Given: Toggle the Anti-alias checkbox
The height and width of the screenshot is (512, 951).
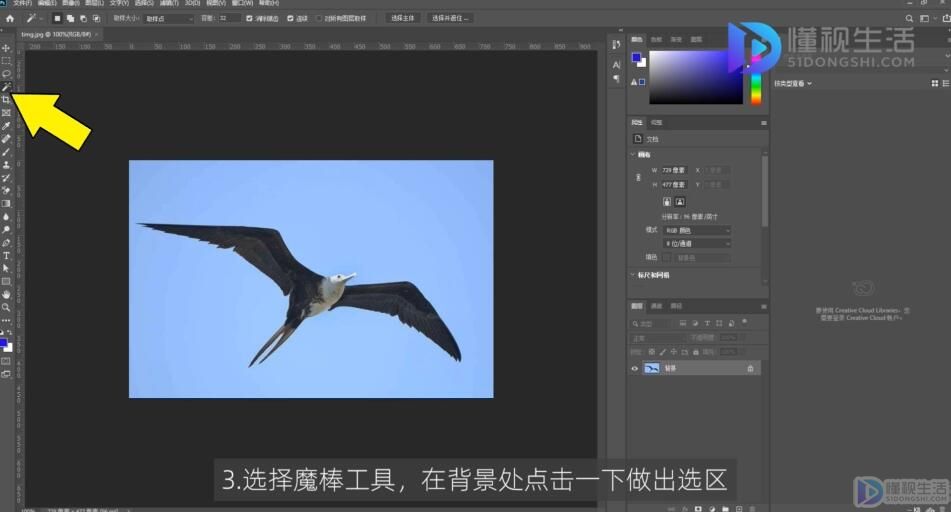Looking at the screenshot, I should click(x=249, y=18).
